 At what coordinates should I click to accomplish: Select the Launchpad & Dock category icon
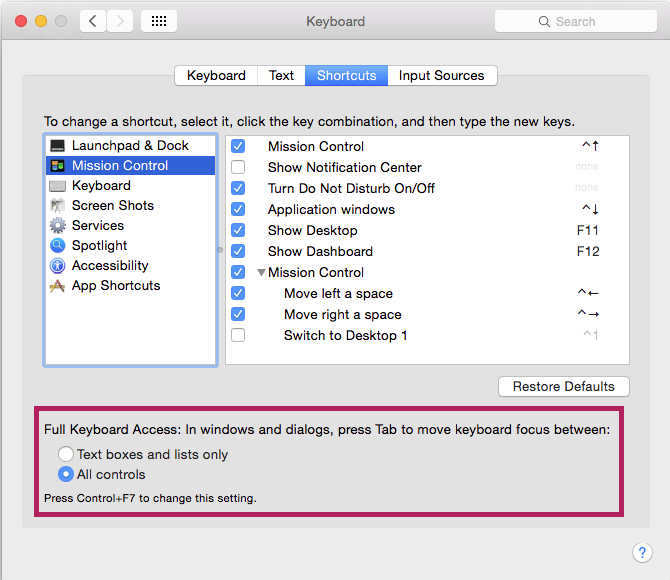[57, 146]
